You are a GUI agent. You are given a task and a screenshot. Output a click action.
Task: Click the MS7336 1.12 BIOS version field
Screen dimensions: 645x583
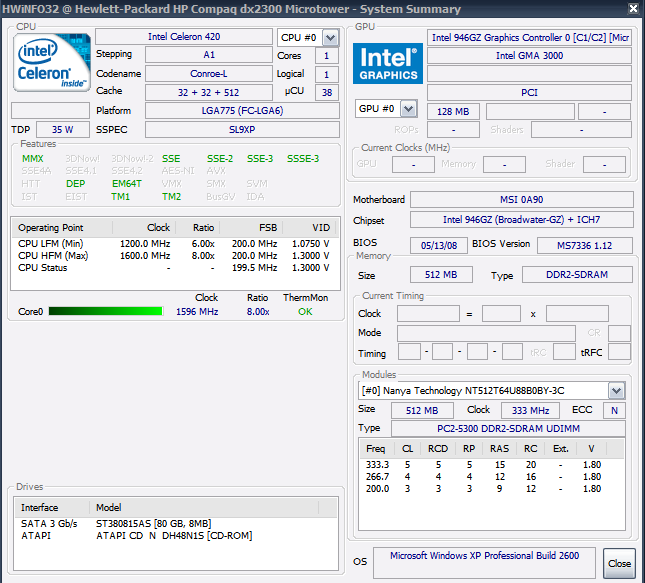tap(585, 245)
